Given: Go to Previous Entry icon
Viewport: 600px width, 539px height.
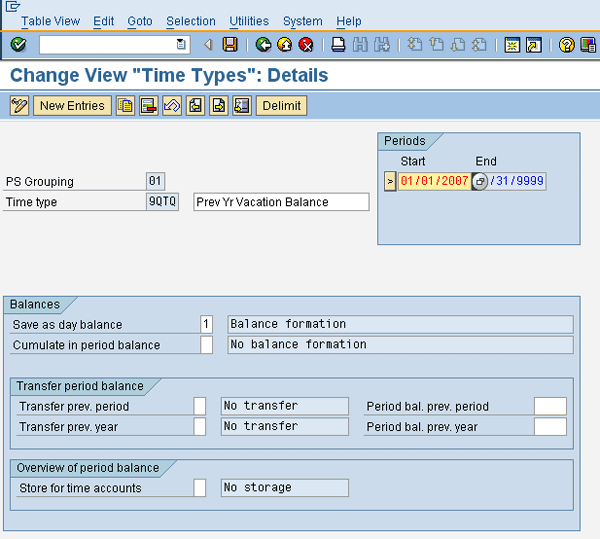Looking at the screenshot, I should [x=196, y=106].
